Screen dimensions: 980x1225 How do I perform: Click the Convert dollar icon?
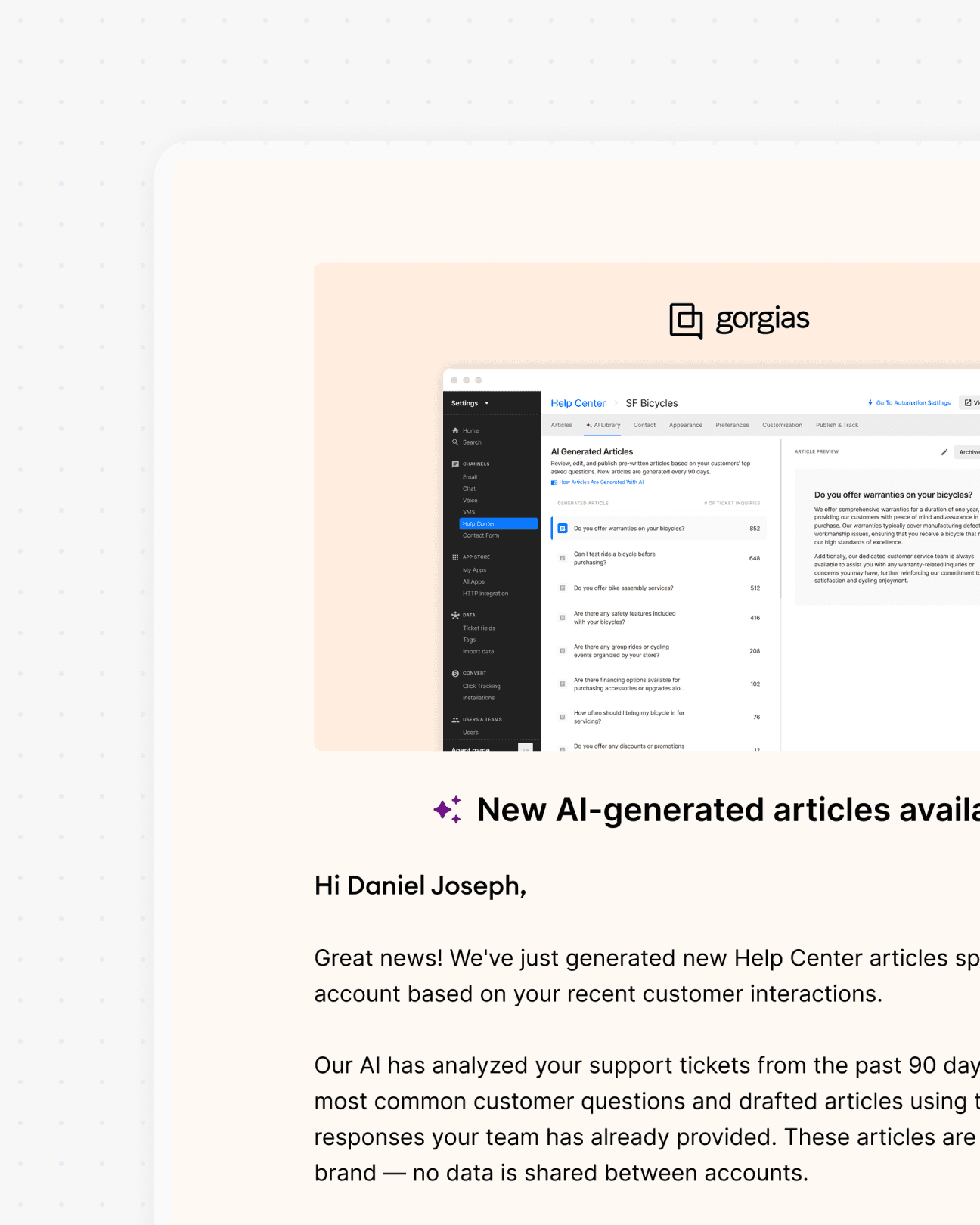click(455, 673)
